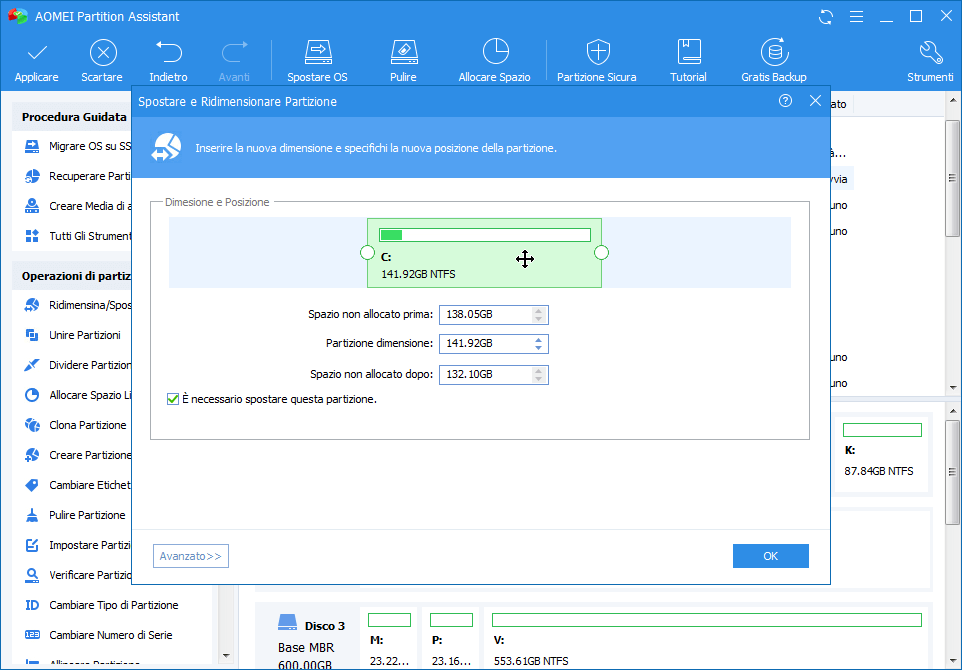
Task: Click Procedura Guidata section header
Action: tap(74, 117)
